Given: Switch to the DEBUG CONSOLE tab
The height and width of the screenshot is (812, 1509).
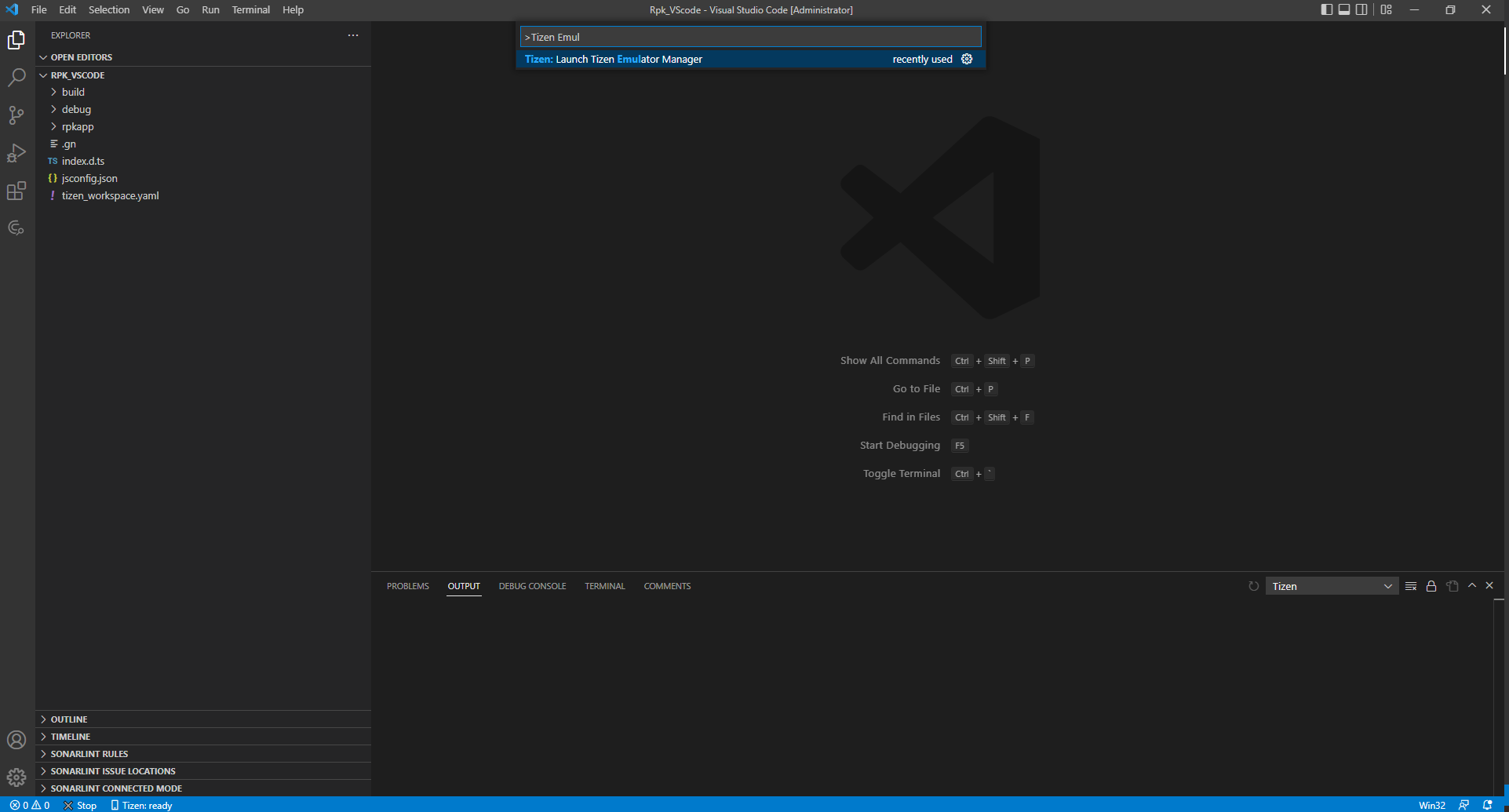Looking at the screenshot, I should (532, 585).
